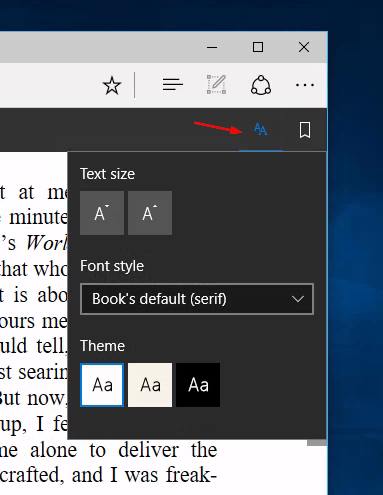Open the Share icon in Edge toolbar

(261, 85)
